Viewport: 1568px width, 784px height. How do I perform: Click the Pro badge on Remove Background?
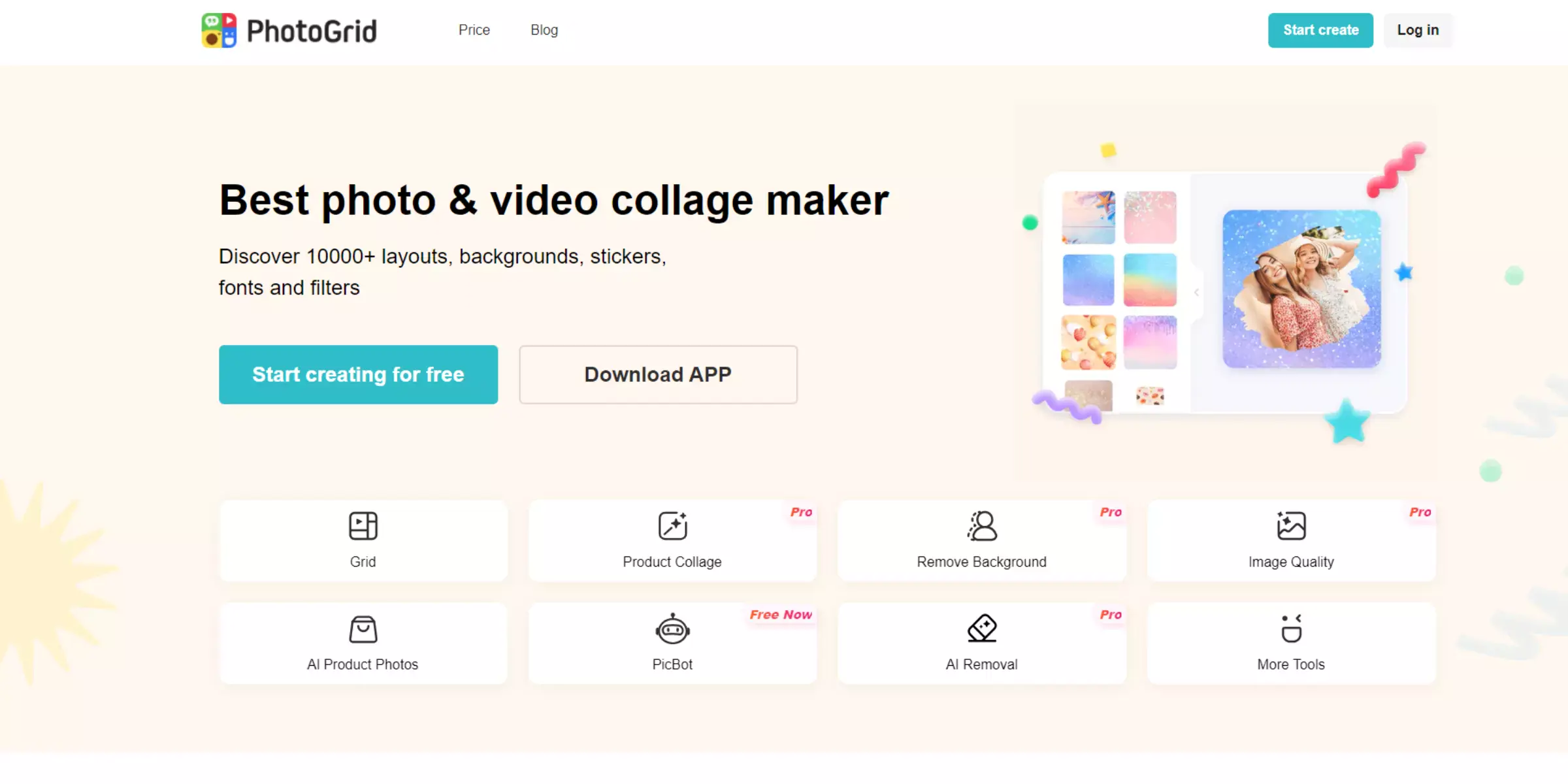1111,512
